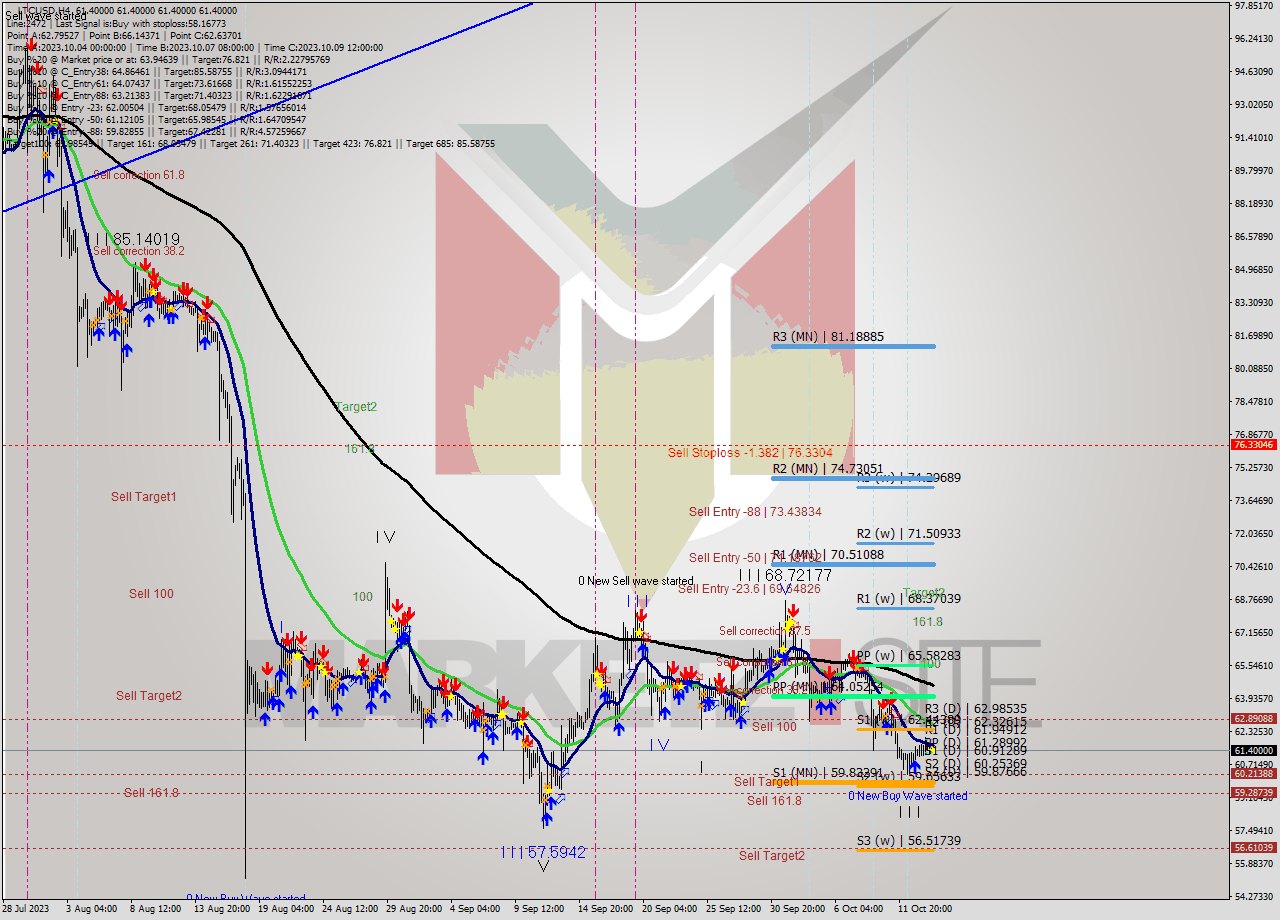
Task: Click the 59.28739 price tag on axis
Action: pos(1254,792)
